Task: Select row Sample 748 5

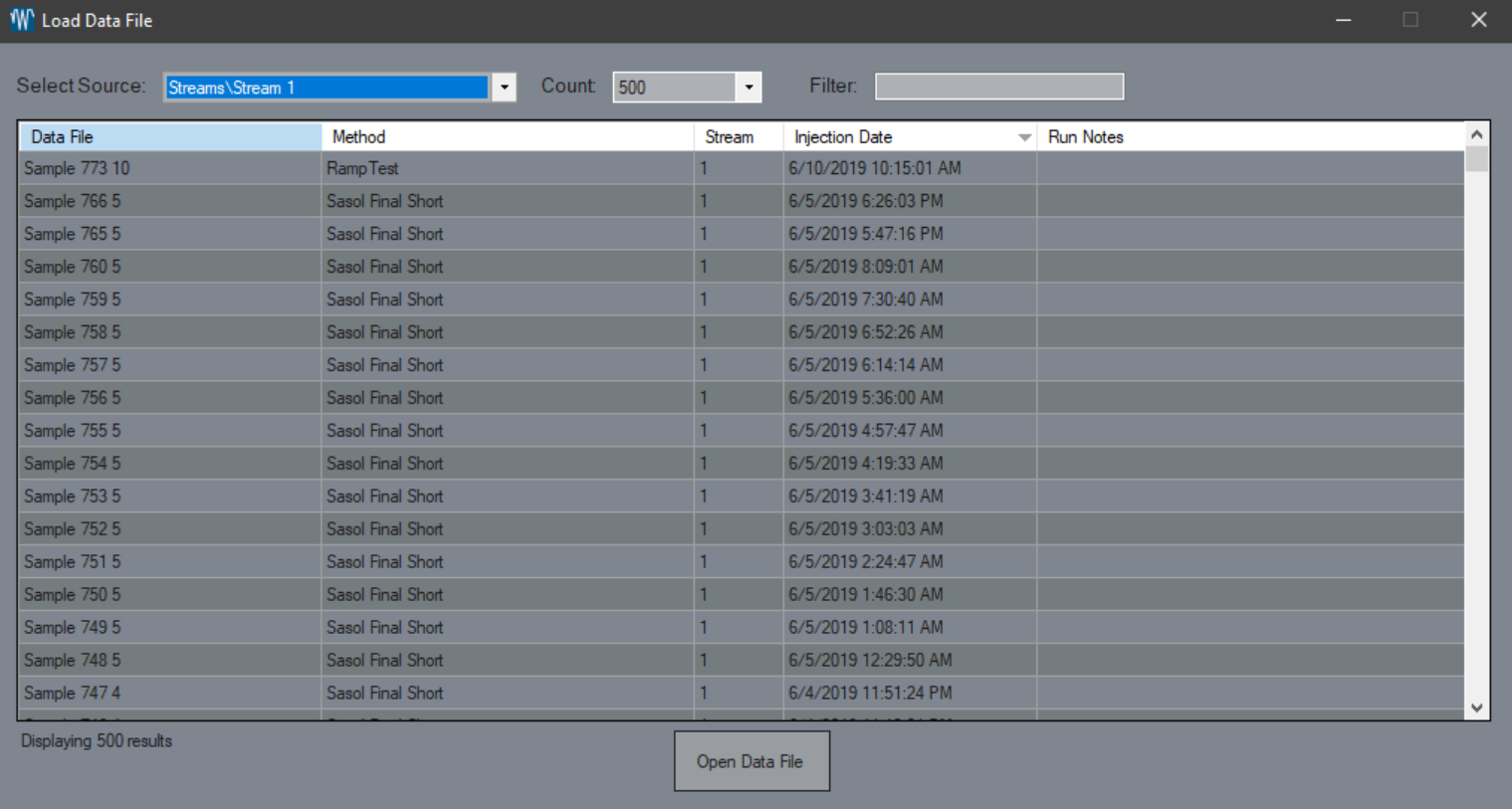Action: 742,661
